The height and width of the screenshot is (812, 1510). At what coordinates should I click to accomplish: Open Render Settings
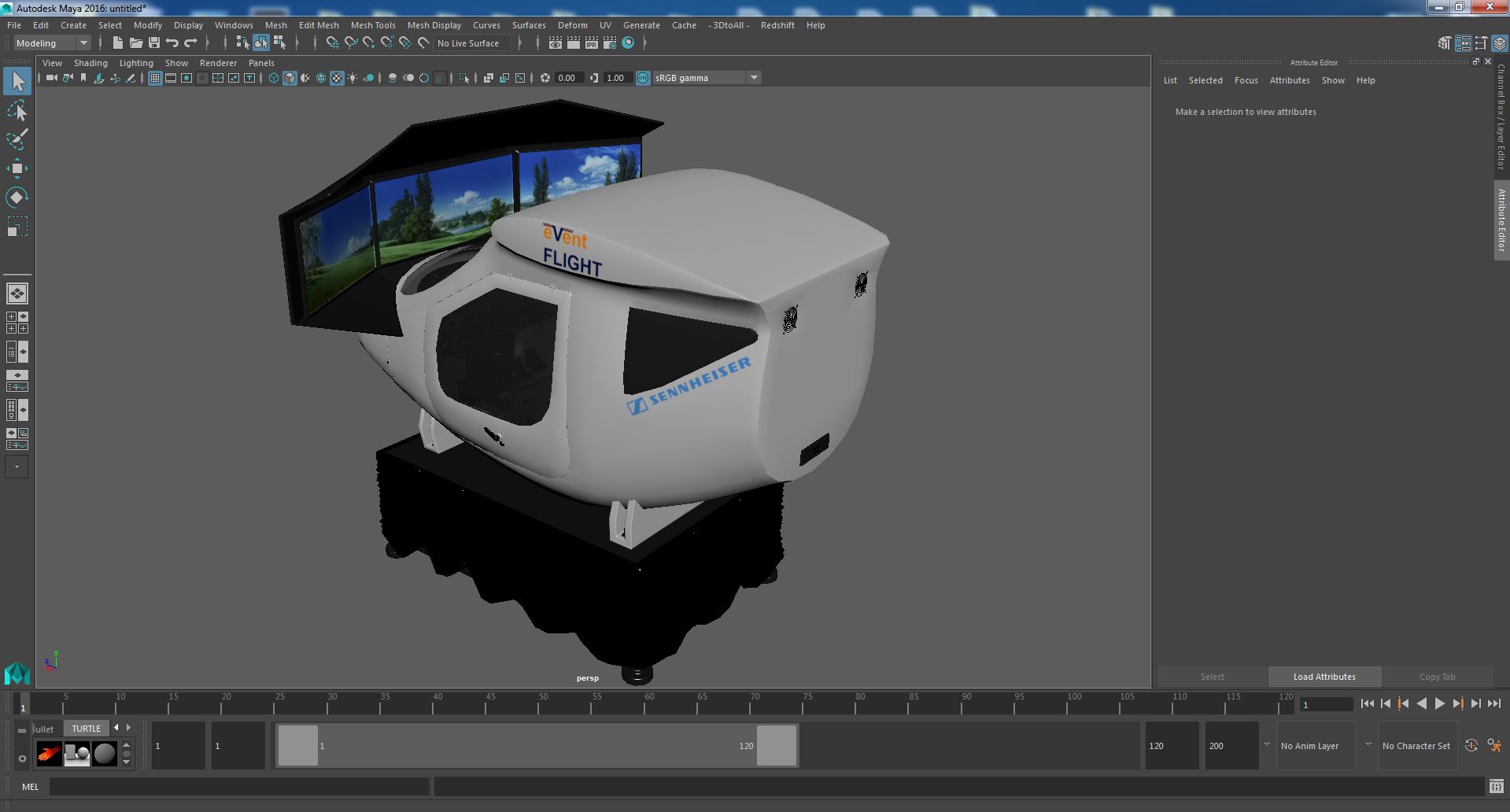pos(610,43)
